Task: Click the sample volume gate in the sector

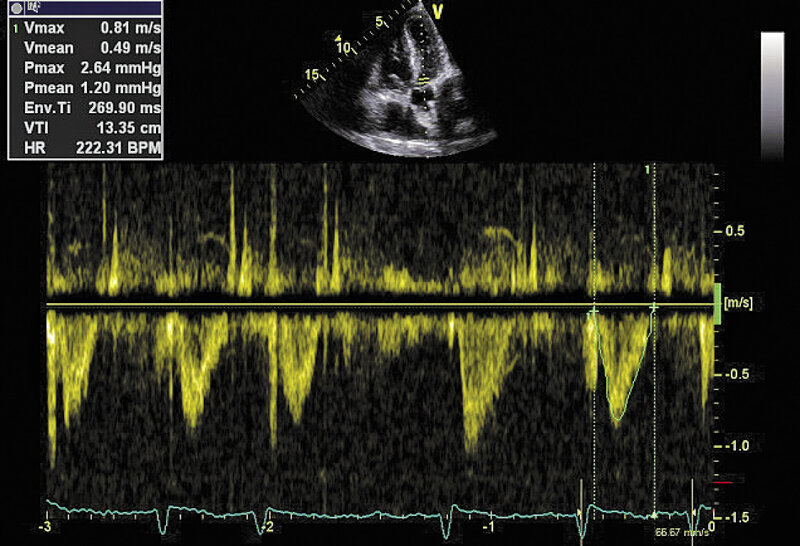Action: 424,81
